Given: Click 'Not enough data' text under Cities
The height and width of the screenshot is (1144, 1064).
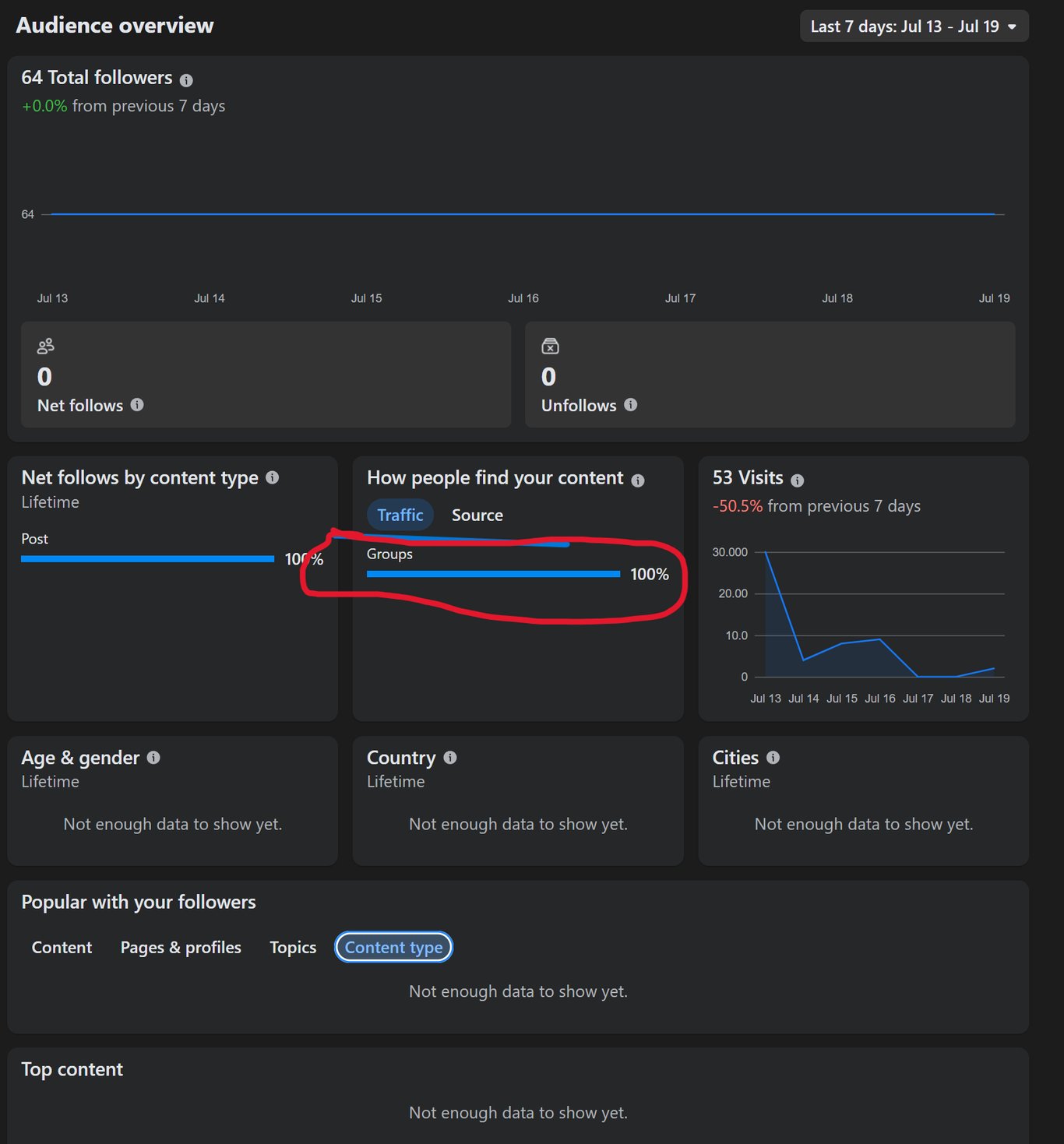Looking at the screenshot, I should pos(864,824).
